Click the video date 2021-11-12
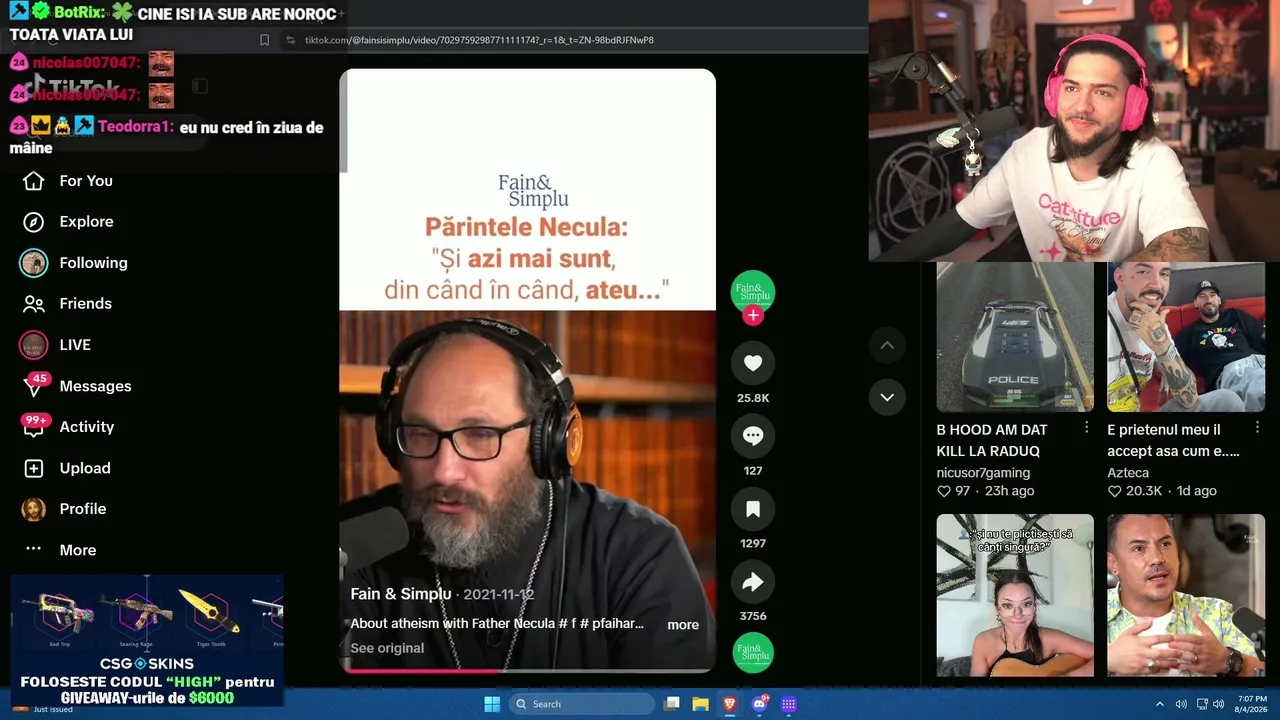This screenshot has width=1280, height=720. 499,594
